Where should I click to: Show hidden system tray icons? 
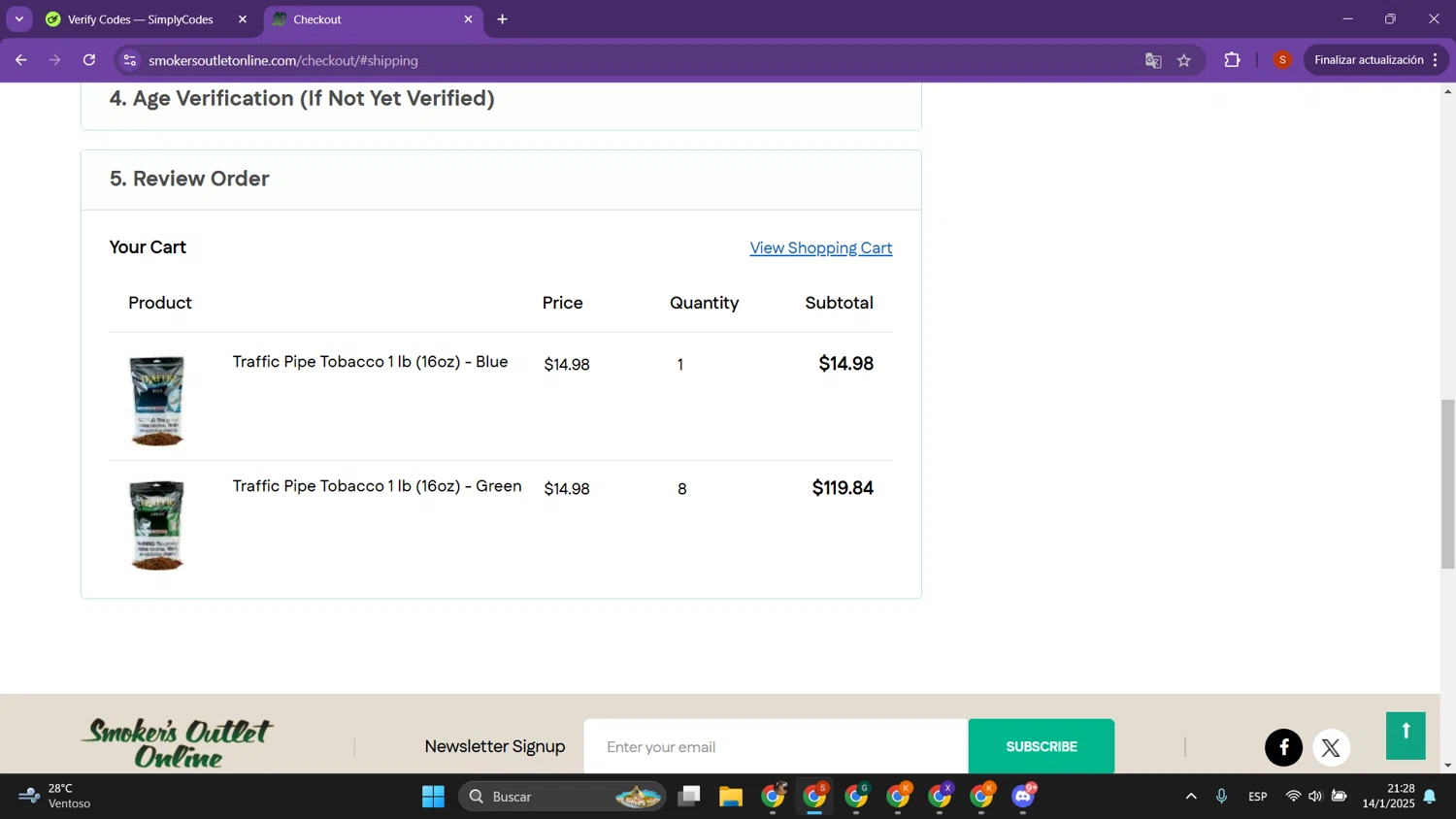(1191, 797)
